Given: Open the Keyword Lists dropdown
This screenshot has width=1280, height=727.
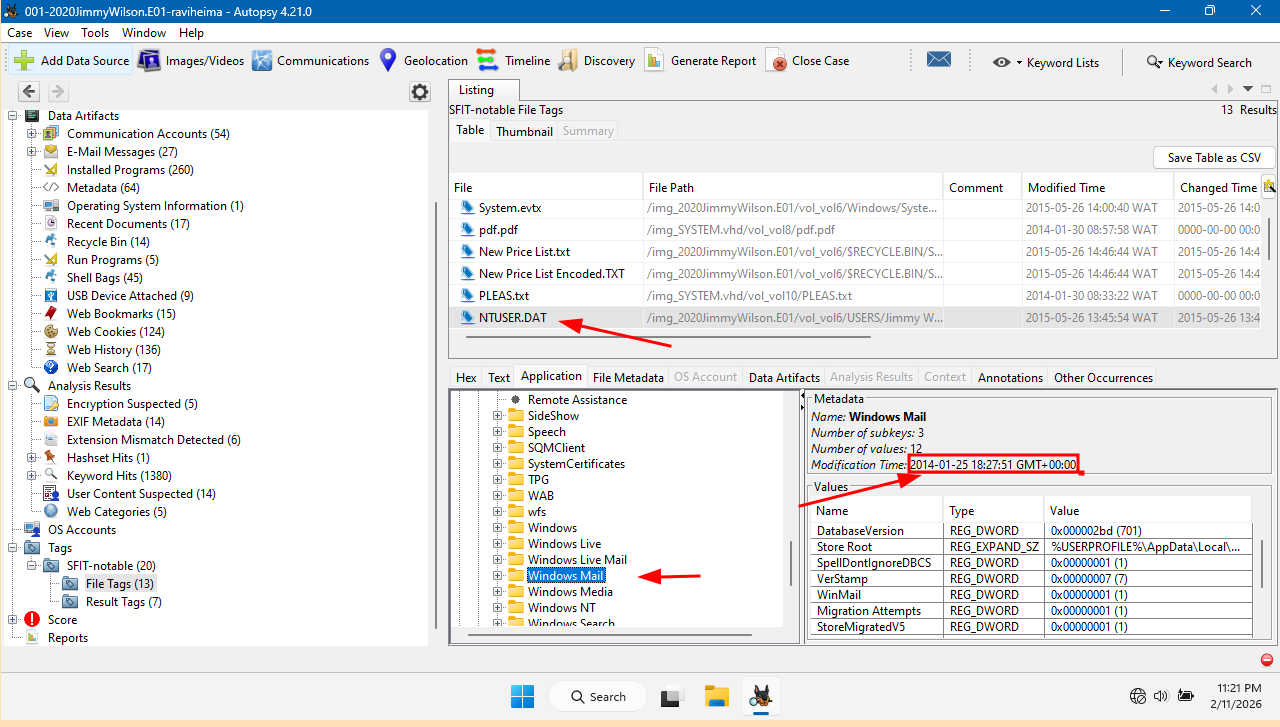Looking at the screenshot, I should 1018,62.
